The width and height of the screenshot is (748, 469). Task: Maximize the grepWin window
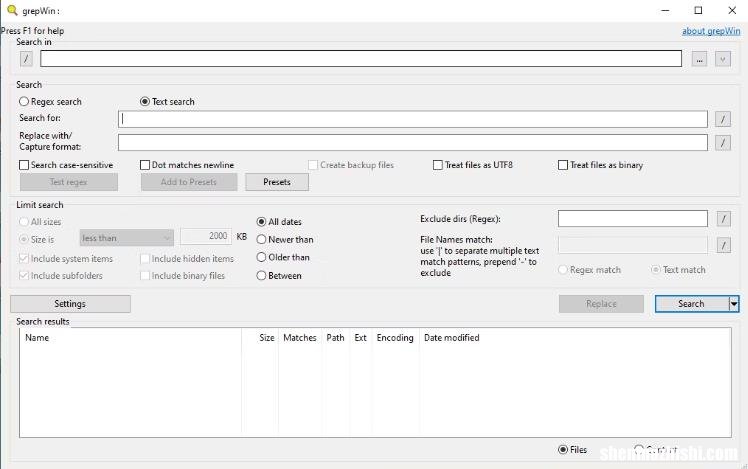pyautogui.click(x=698, y=10)
